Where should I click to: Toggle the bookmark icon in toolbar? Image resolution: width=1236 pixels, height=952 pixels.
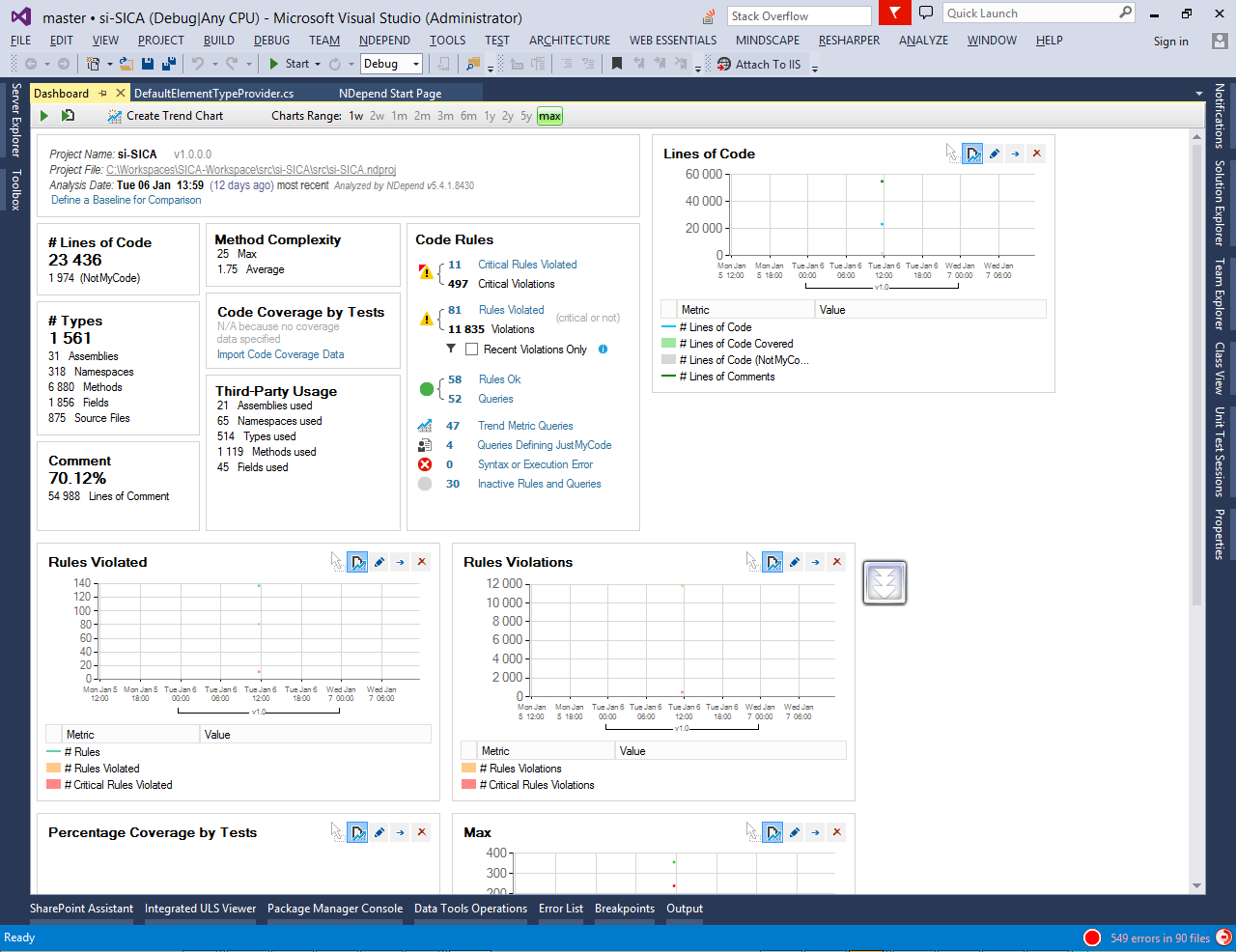(617, 64)
